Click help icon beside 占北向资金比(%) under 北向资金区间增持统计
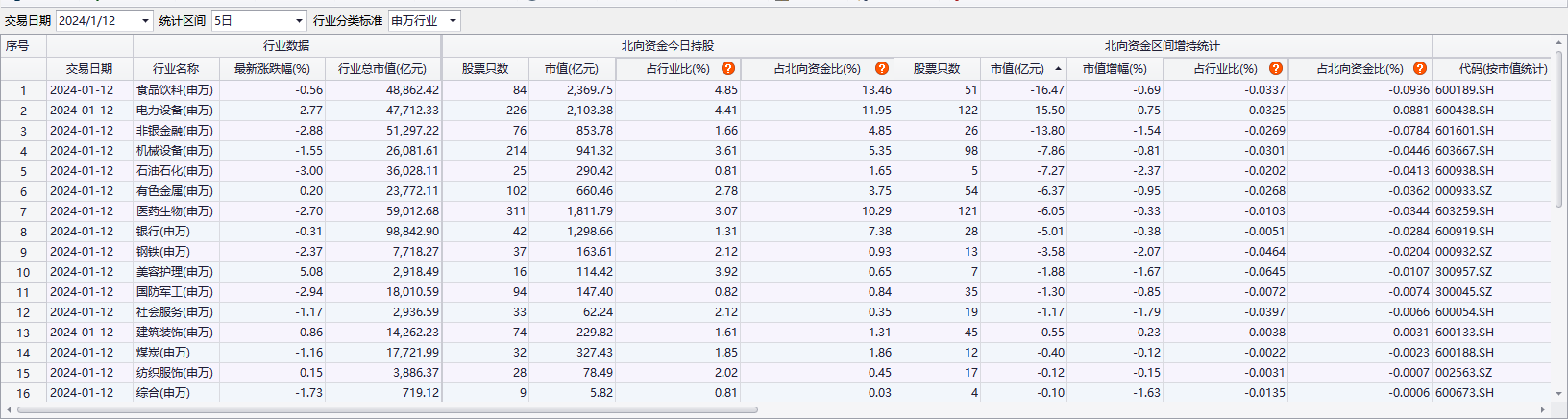Screen dimensions: 1568x419 (x=1419, y=68)
